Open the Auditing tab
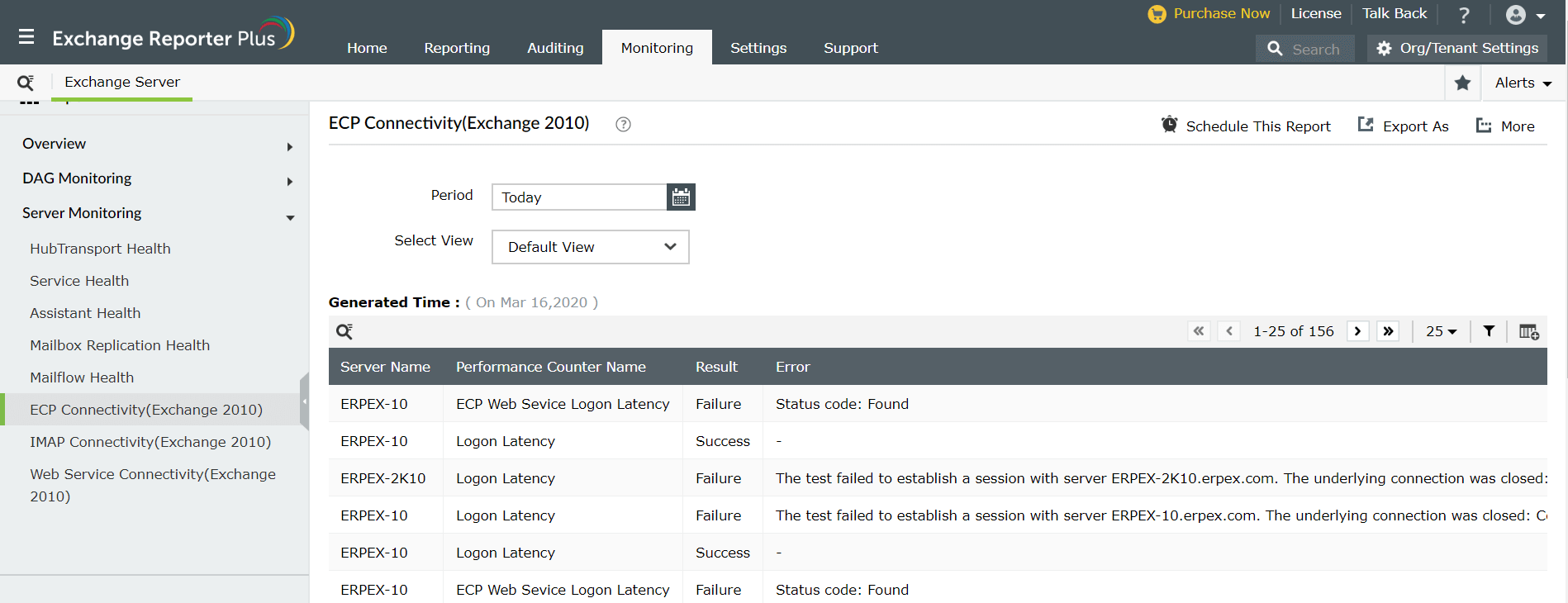Viewport: 1568px width, 603px height. coord(555,48)
